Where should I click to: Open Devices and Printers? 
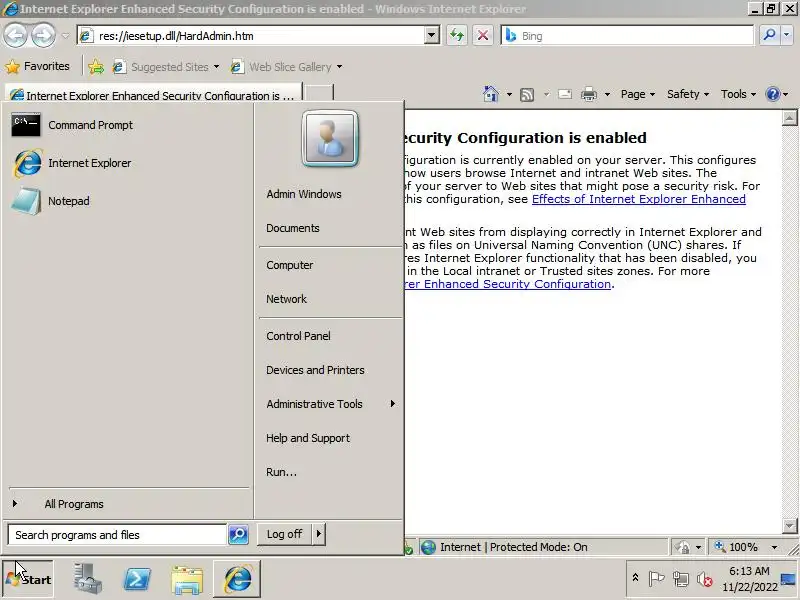[315, 370]
